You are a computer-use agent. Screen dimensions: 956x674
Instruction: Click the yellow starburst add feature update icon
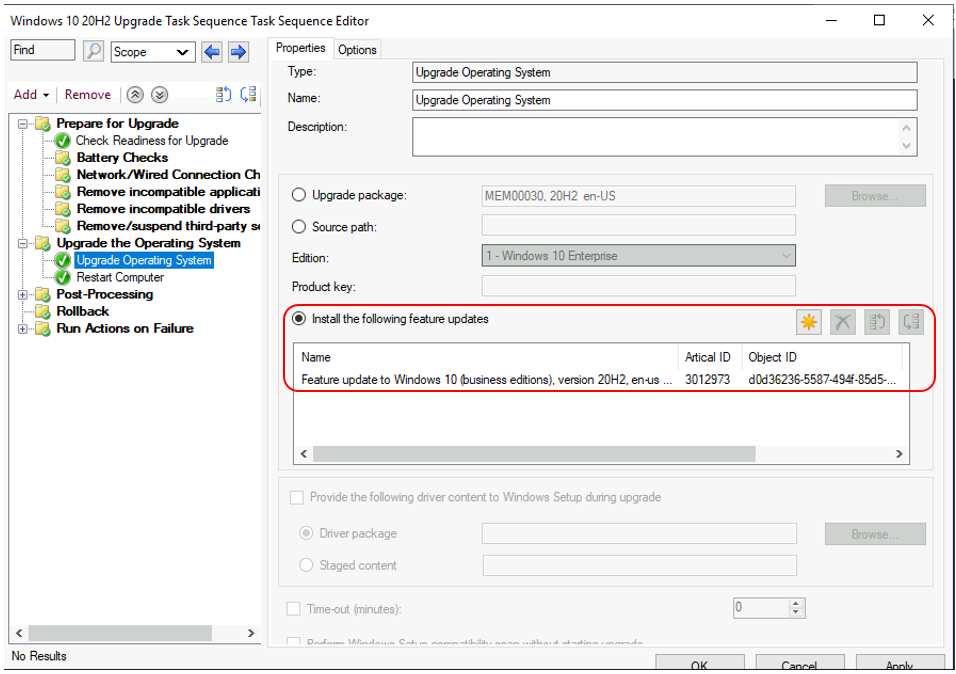[808, 321]
